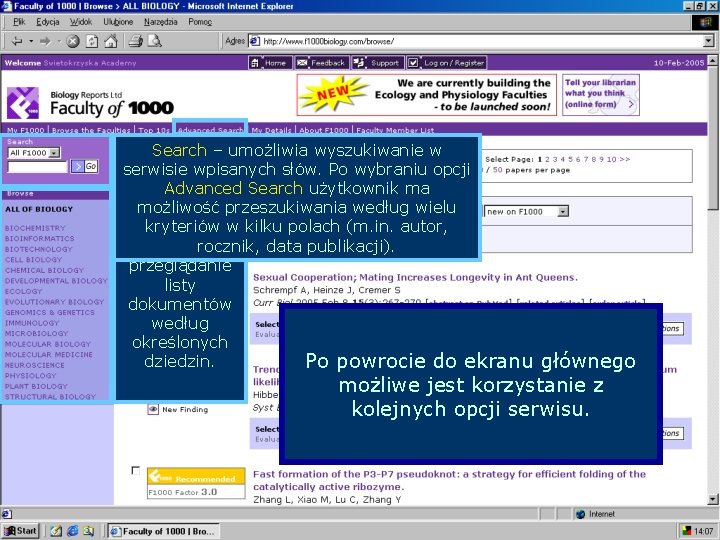Click the IE Back arrow button
Viewport: 720px width, 540px height.
click(17, 41)
